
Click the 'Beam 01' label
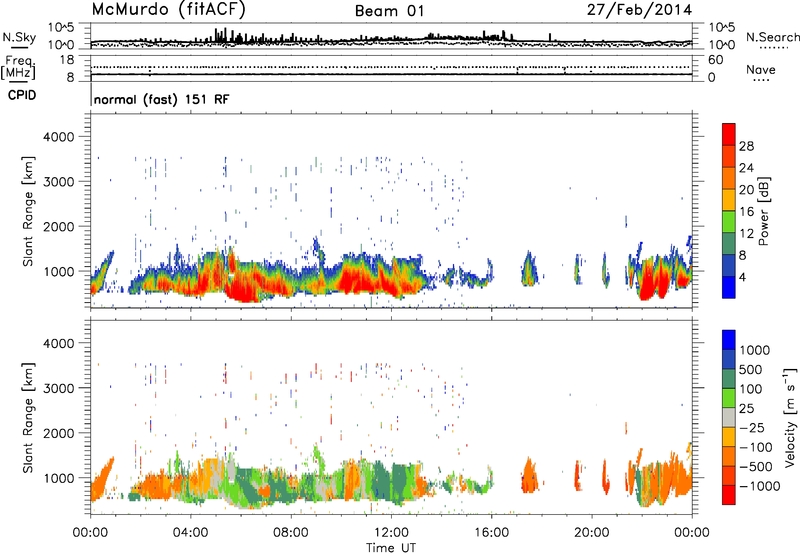(x=389, y=11)
